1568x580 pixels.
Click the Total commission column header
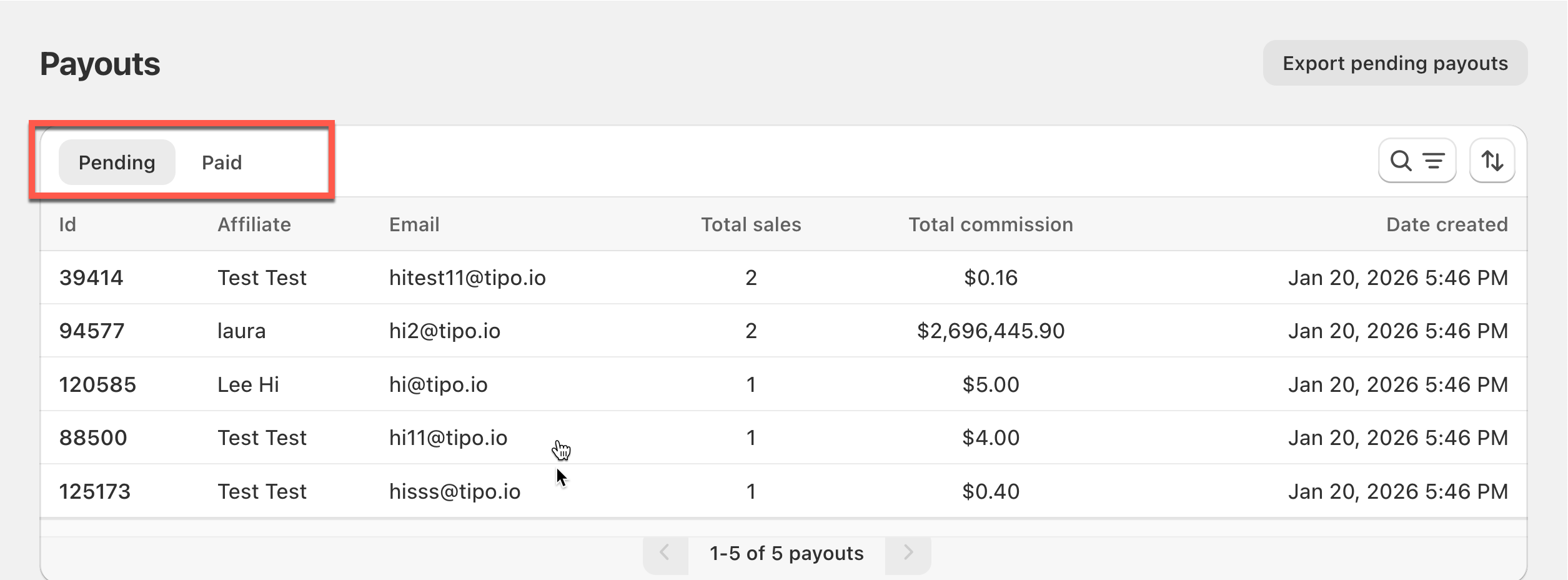tap(990, 224)
